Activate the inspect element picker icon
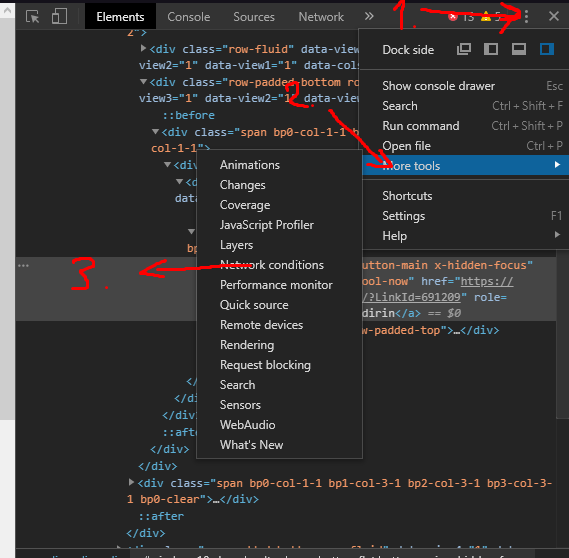 (x=33, y=17)
